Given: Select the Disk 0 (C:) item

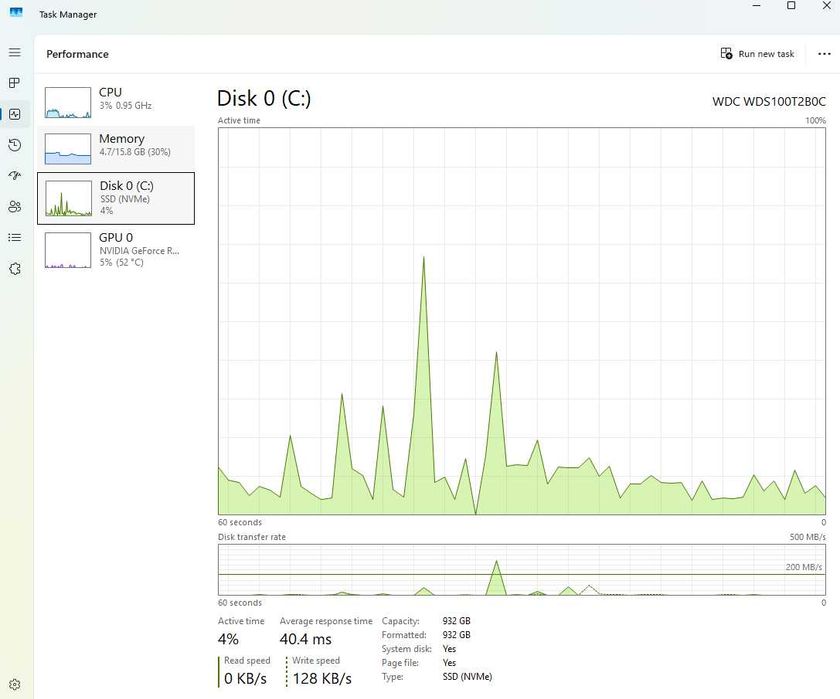Looking at the screenshot, I should (116, 198).
